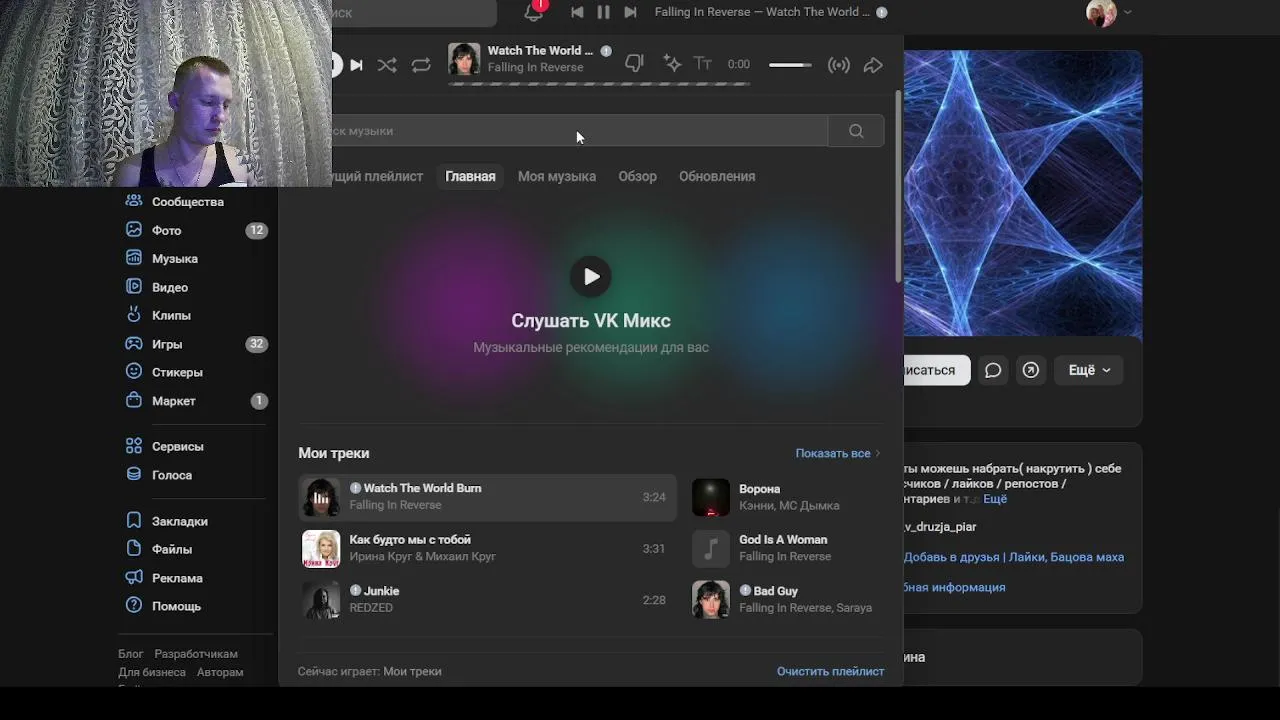Screen dimensions: 1280x720
Task: Switch to the Главная tab
Action: (470, 176)
